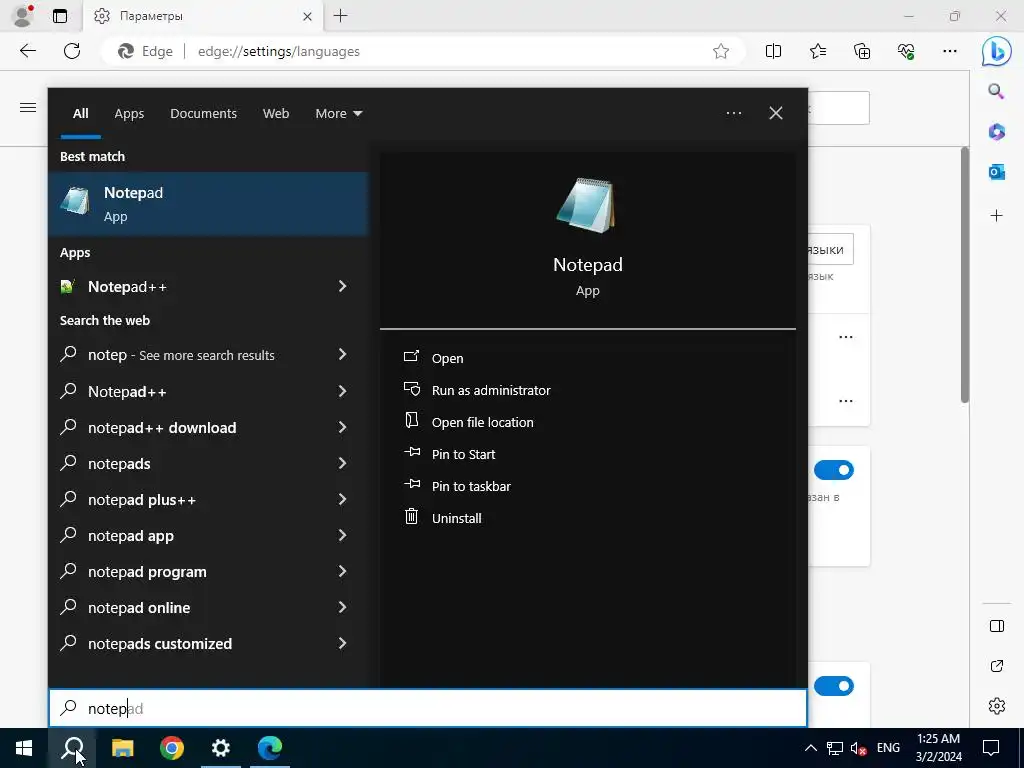The width and height of the screenshot is (1024, 768).
Task: Open Edge Favorites list icon
Action: (x=818, y=51)
